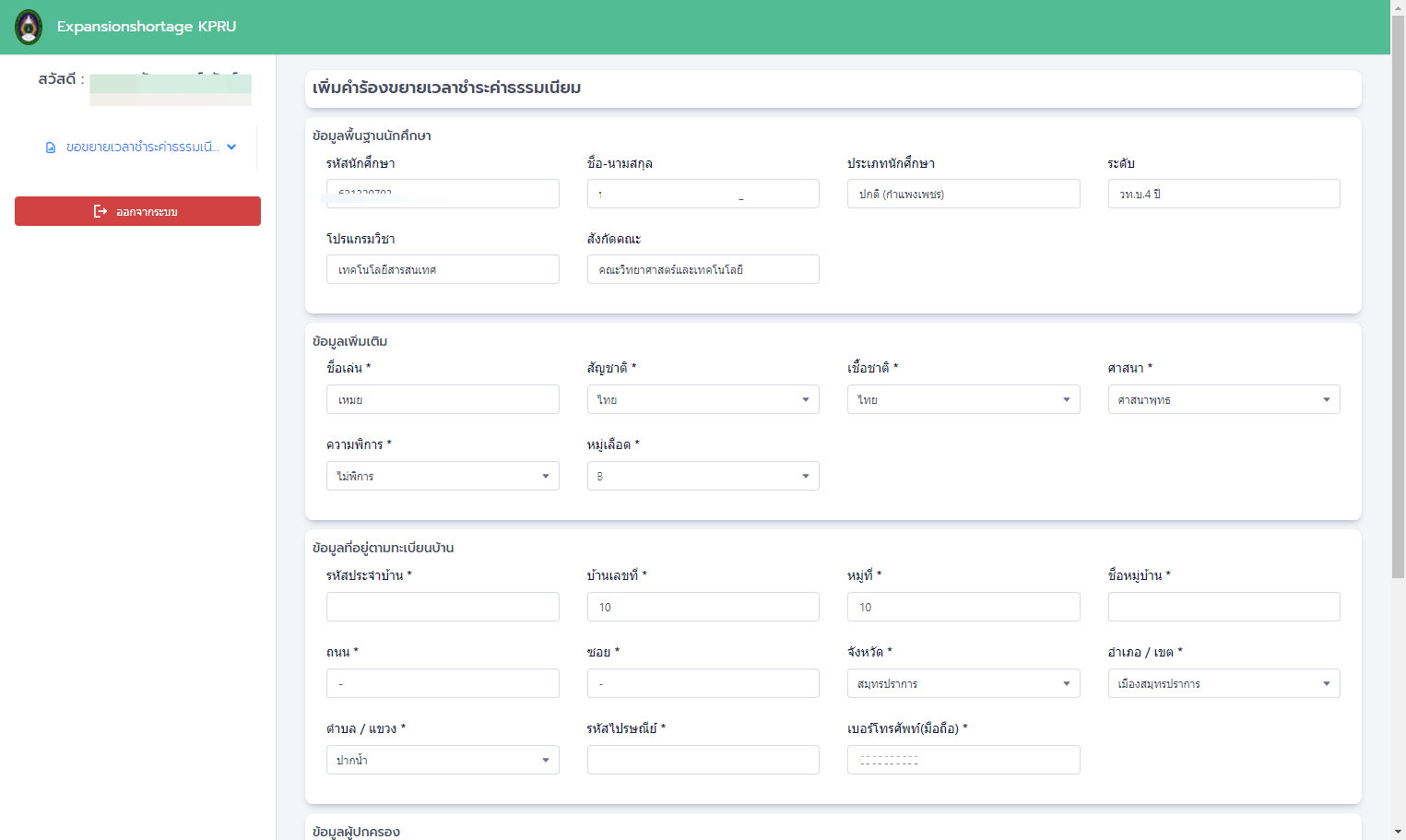Click the สังกัดคณะ faculty field
Viewport: 1406px width, 840px height.
coord(703,269)
